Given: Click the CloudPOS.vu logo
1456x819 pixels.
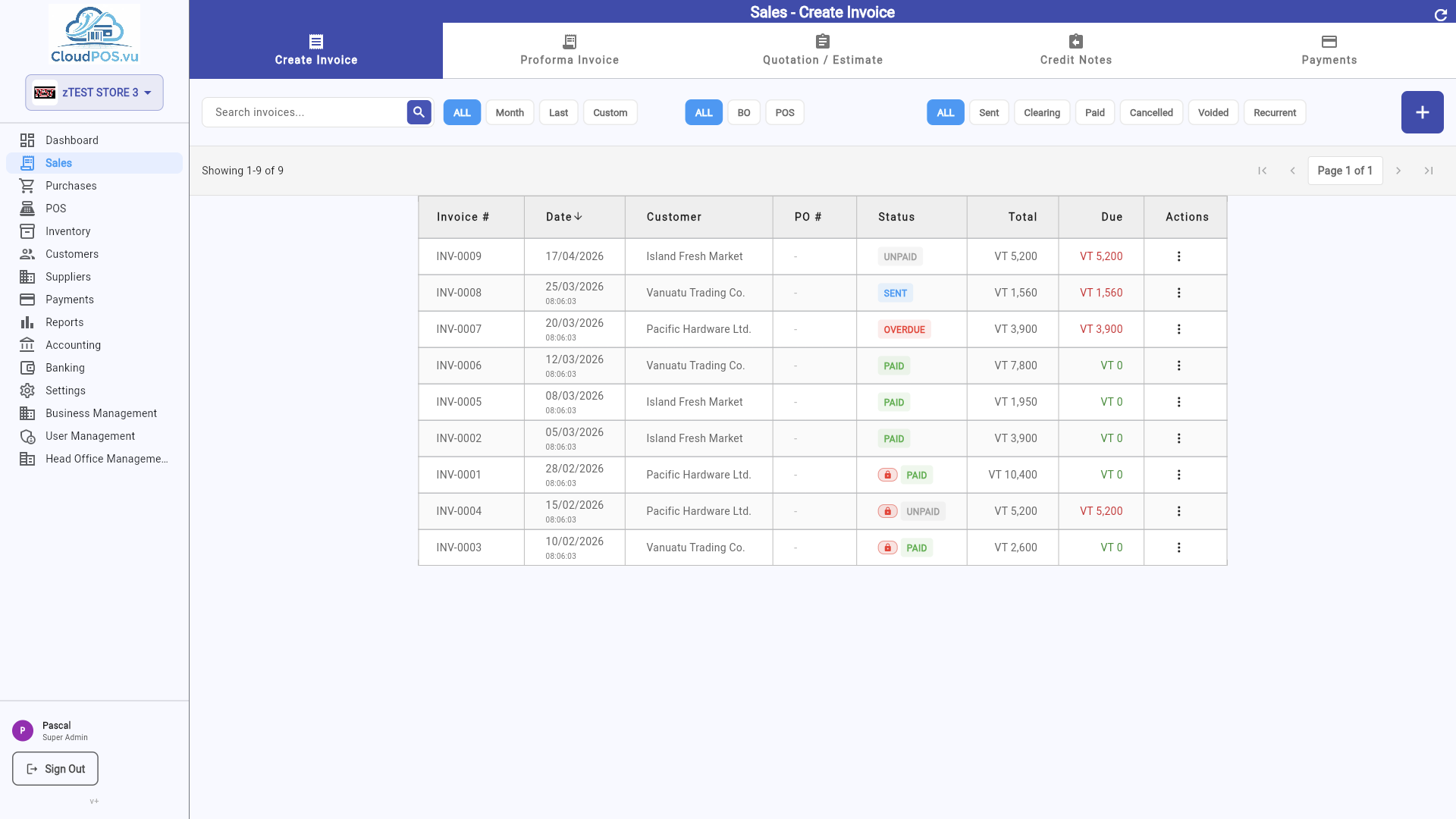Looking at the screenshot, I should pyautogui.click(x=94, y=35).
